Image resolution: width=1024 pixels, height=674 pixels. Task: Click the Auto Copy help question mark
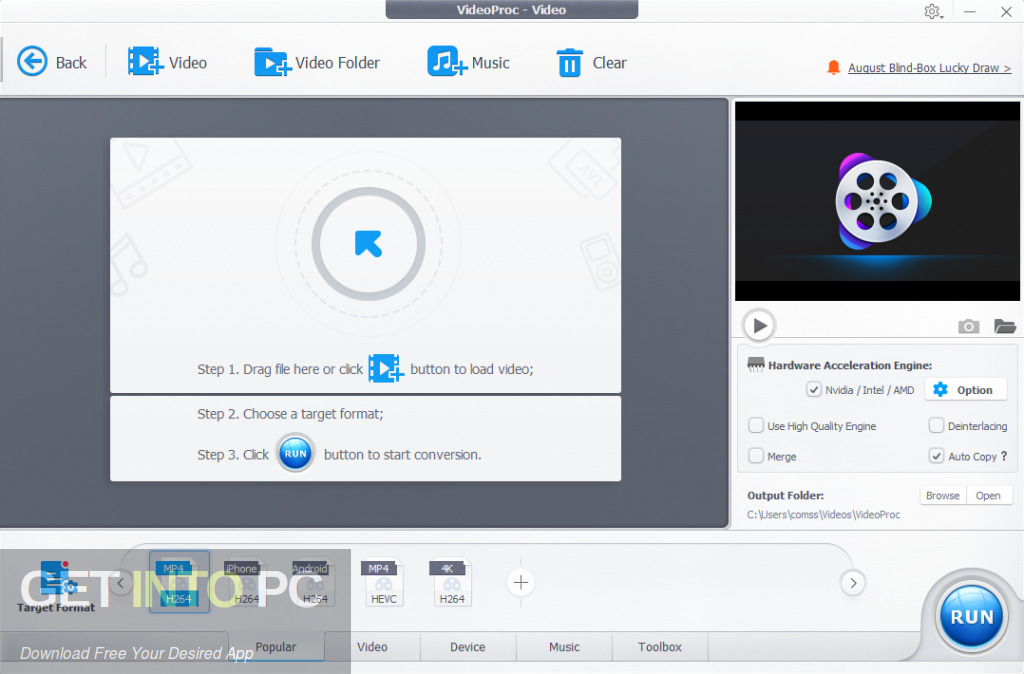(x=1004, y=456)
